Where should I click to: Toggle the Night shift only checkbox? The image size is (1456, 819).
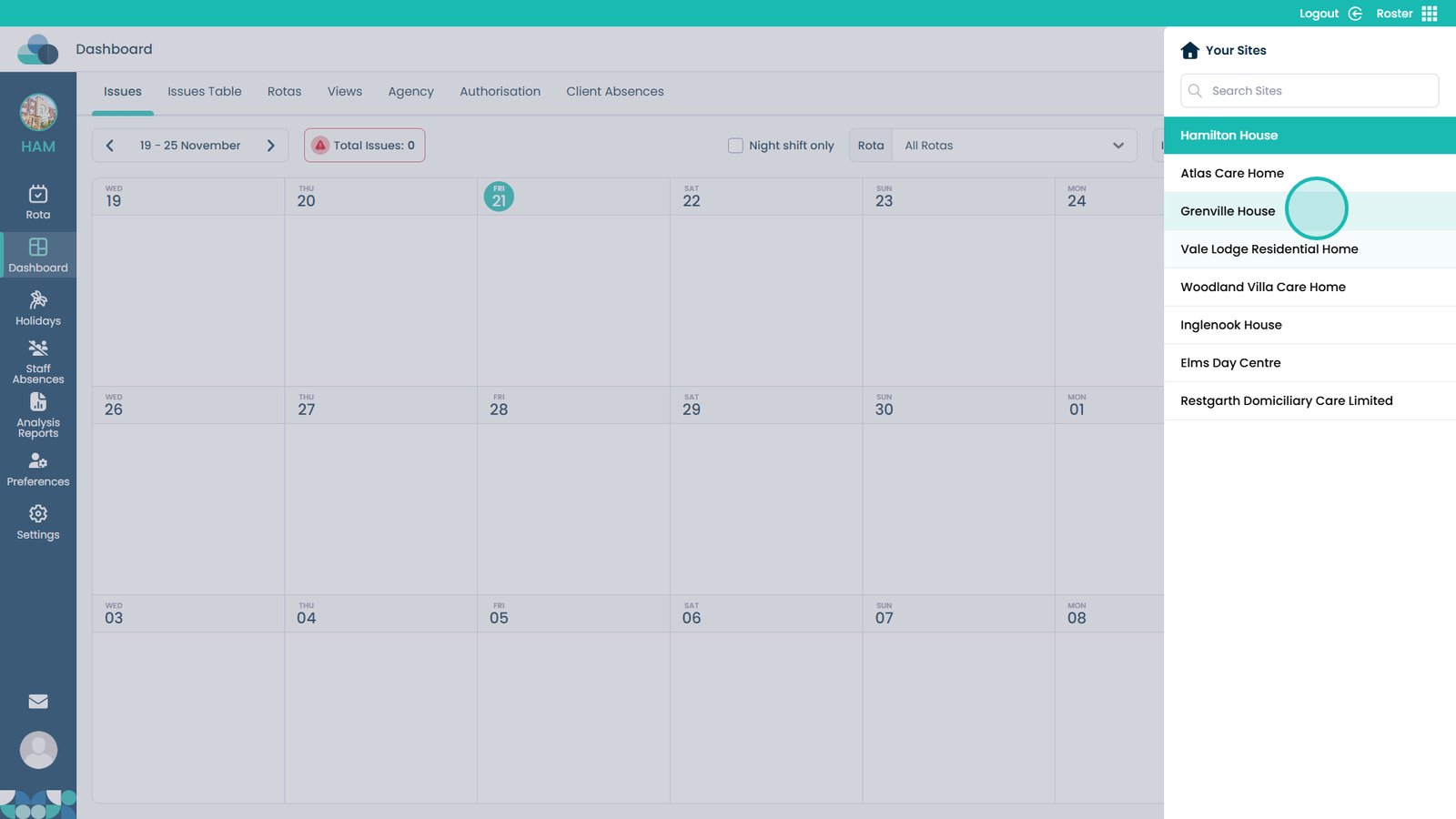tap(735, 146)
